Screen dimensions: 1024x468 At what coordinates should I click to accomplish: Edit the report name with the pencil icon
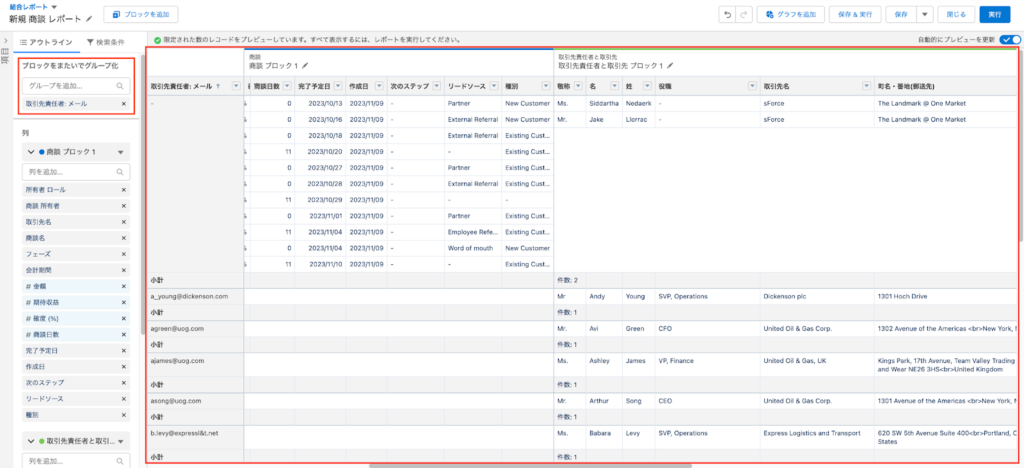(89, 19)
